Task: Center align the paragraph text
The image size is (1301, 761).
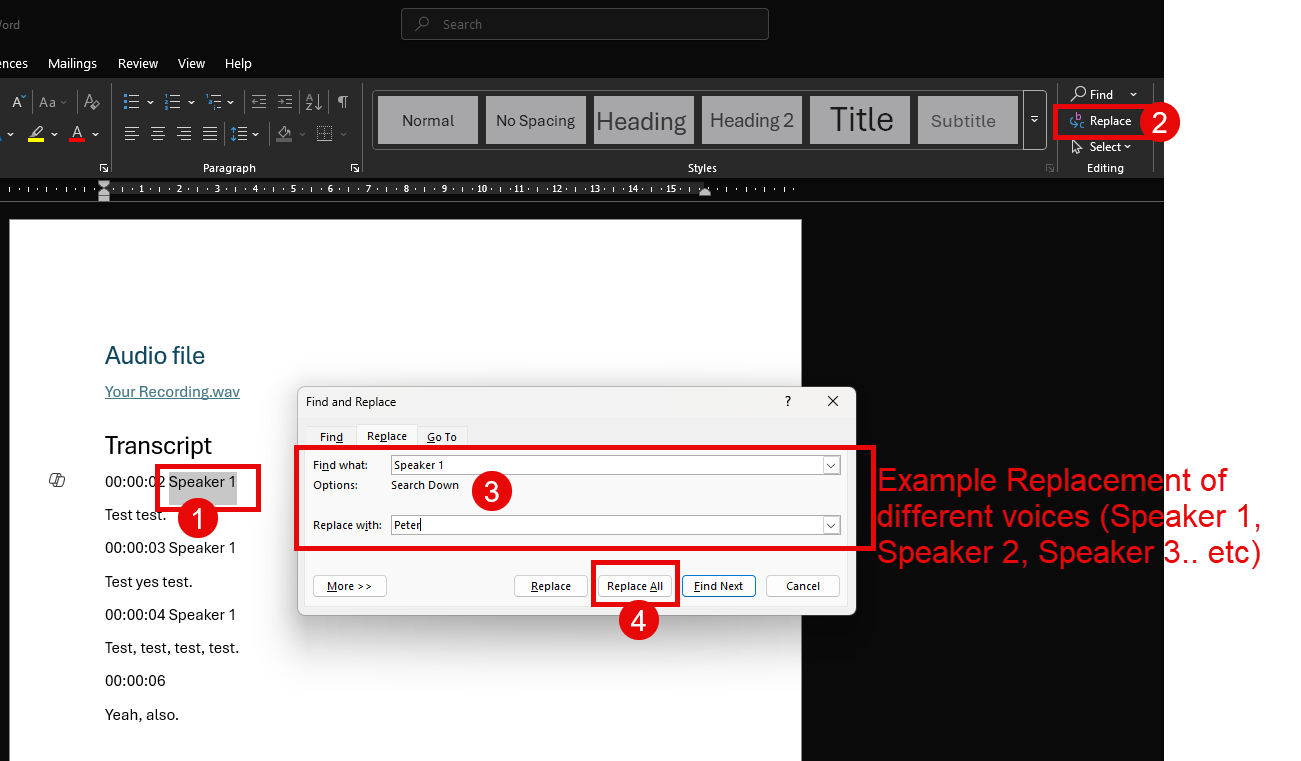Action: [x=158, y=133]
